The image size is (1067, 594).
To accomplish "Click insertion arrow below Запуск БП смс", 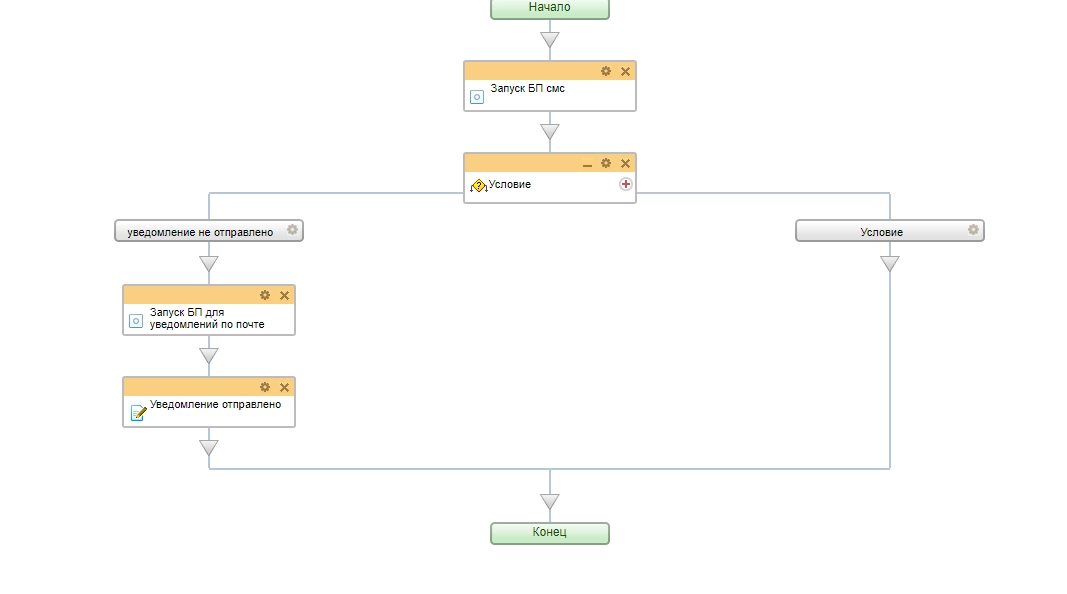I will (549, 132).
